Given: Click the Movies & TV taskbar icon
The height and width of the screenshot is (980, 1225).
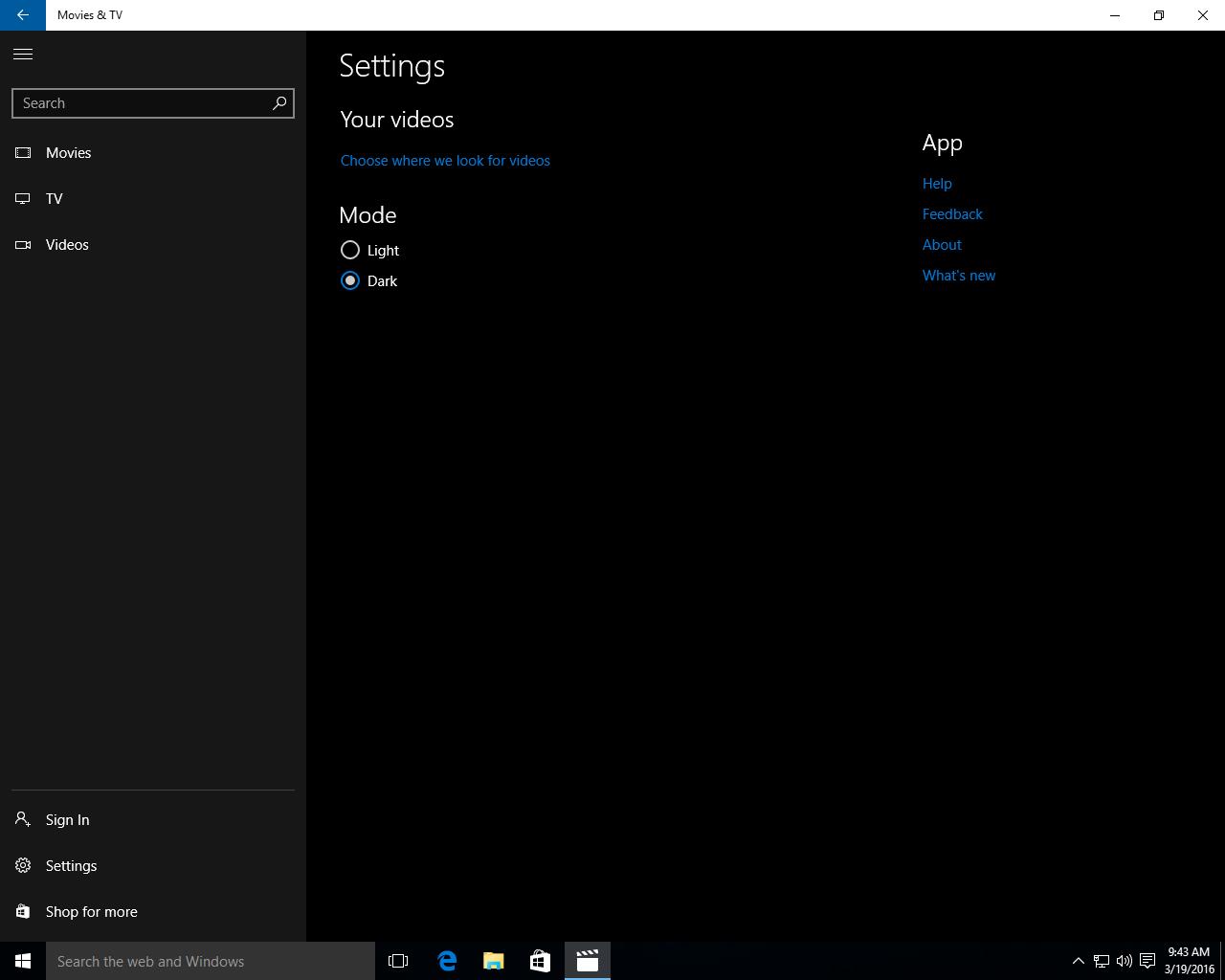Looking at the screenshot, I should (587, 961).
